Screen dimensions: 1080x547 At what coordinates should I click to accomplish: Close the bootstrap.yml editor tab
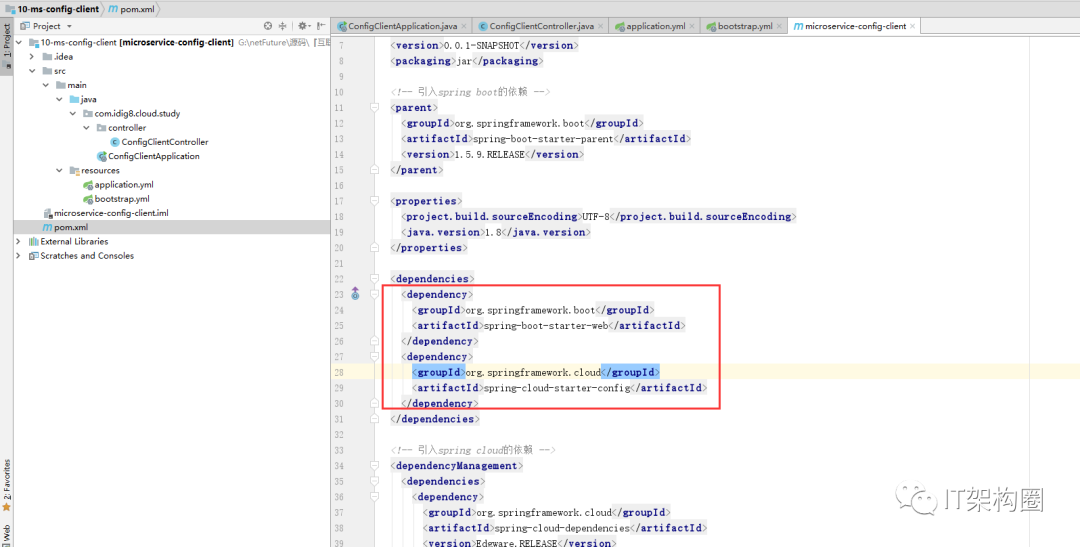779,26
